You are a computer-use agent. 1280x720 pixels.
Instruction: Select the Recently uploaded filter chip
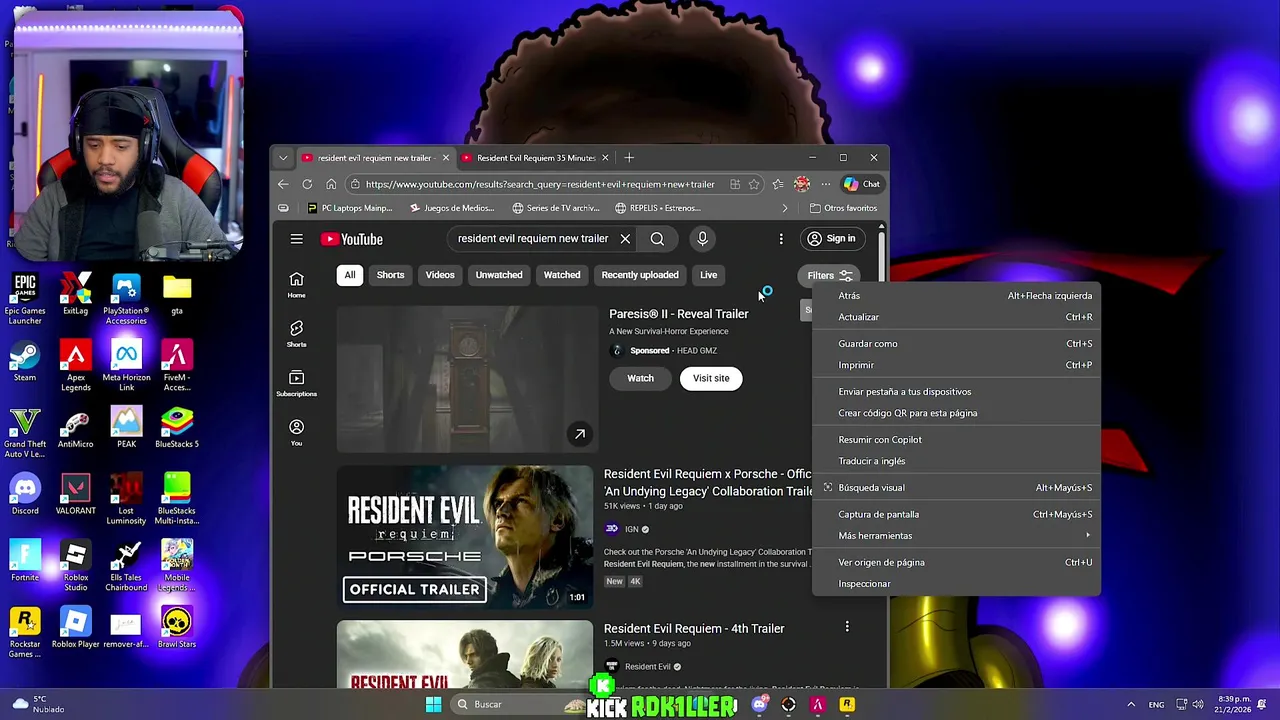(x=640, y=275)
